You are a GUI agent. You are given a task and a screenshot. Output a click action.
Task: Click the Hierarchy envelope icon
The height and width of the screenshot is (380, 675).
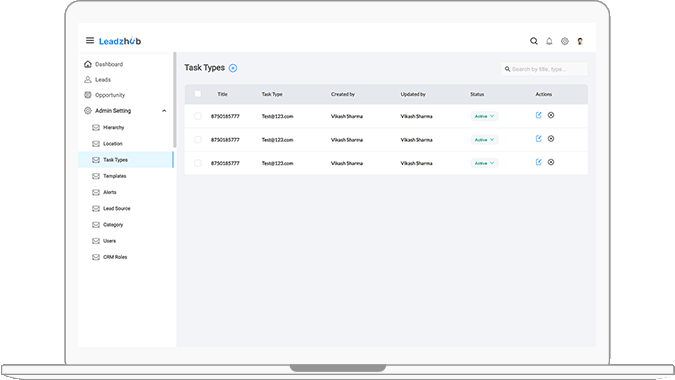(96, 127)
